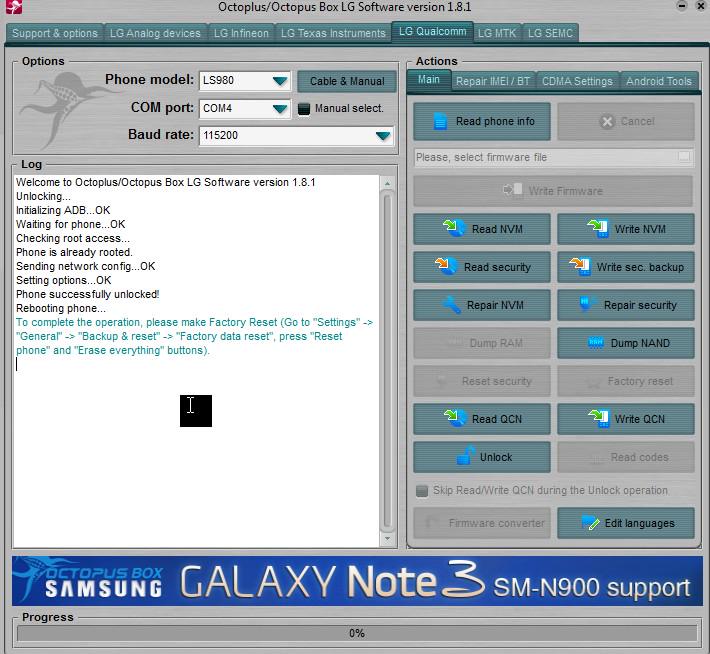Click the Read QCN button label
This screenshot has height=654, width=710.
tap(497, 419)
